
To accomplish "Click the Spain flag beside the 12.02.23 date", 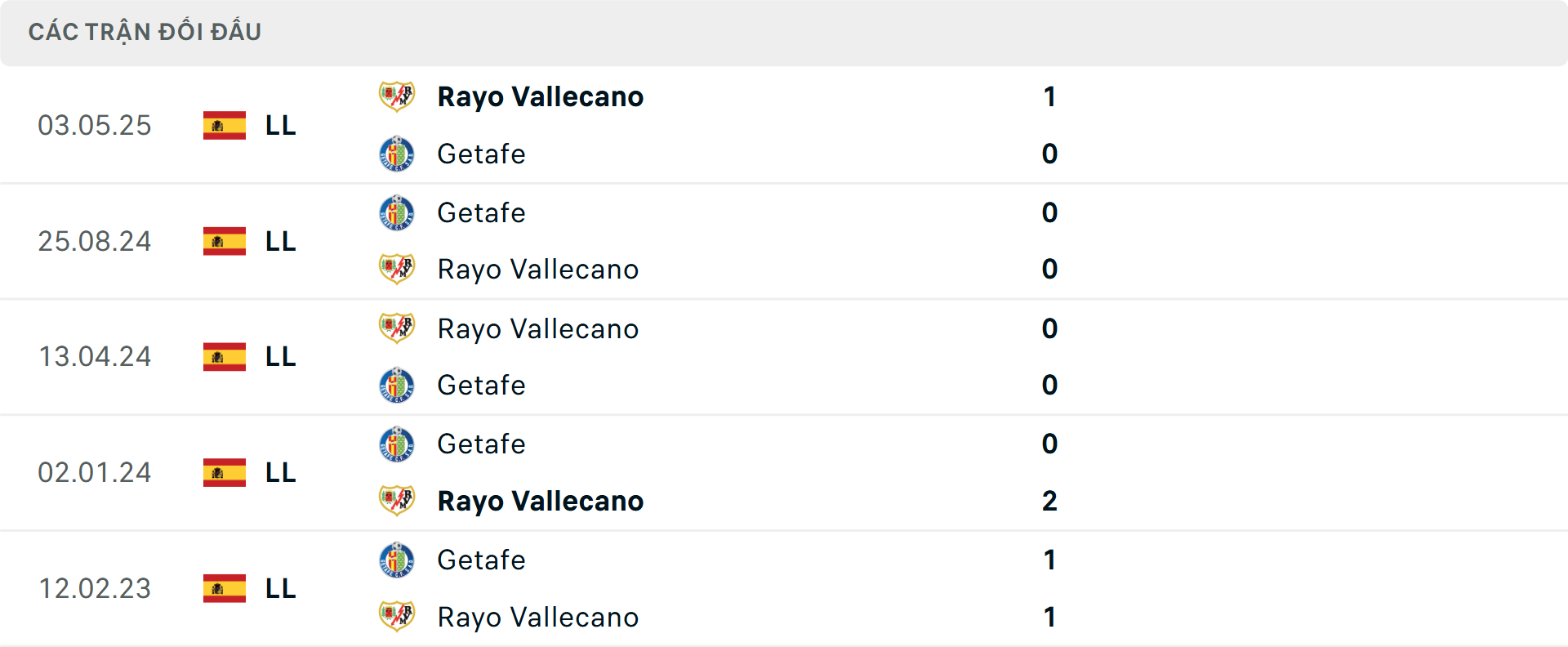I will [x=224, y=588].
